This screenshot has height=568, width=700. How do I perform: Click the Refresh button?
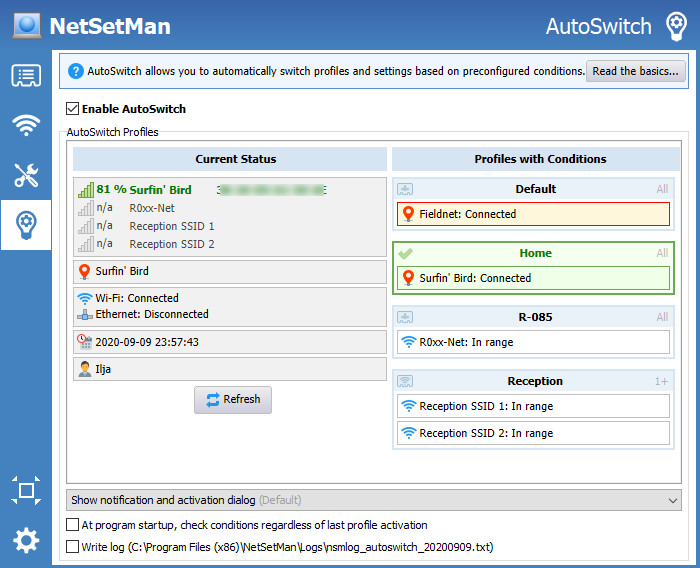tap(233, 400)
